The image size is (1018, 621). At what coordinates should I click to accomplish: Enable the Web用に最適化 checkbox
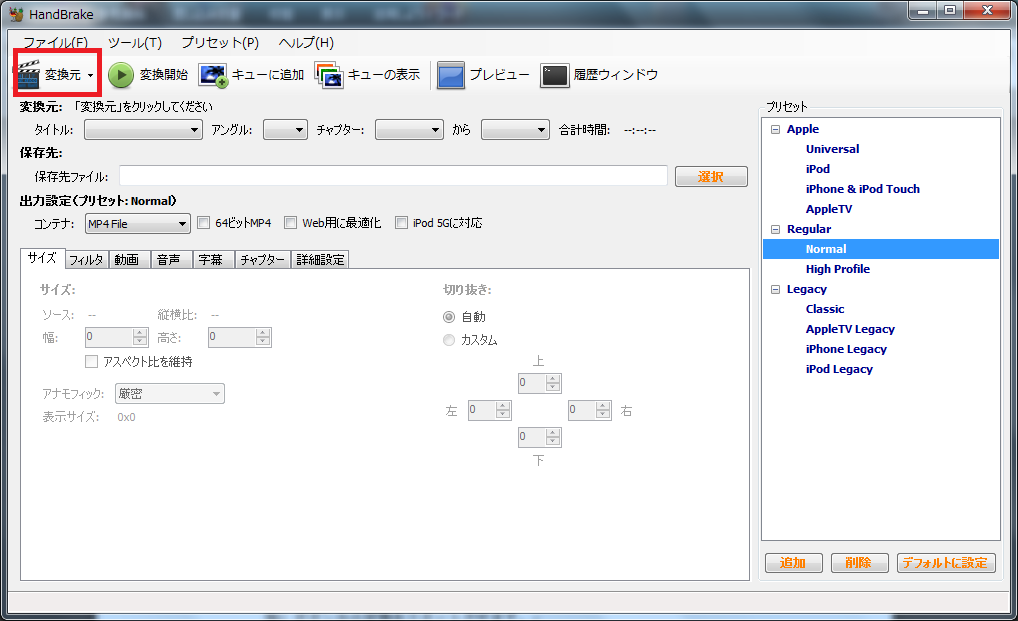[290, 223]
